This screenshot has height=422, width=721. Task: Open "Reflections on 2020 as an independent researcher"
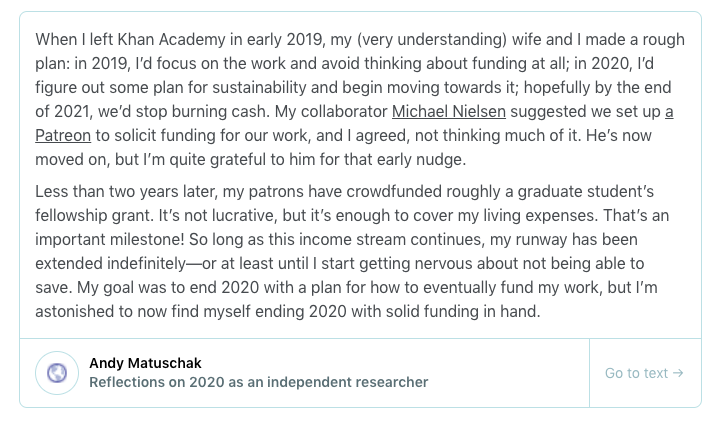pos(258,382)
